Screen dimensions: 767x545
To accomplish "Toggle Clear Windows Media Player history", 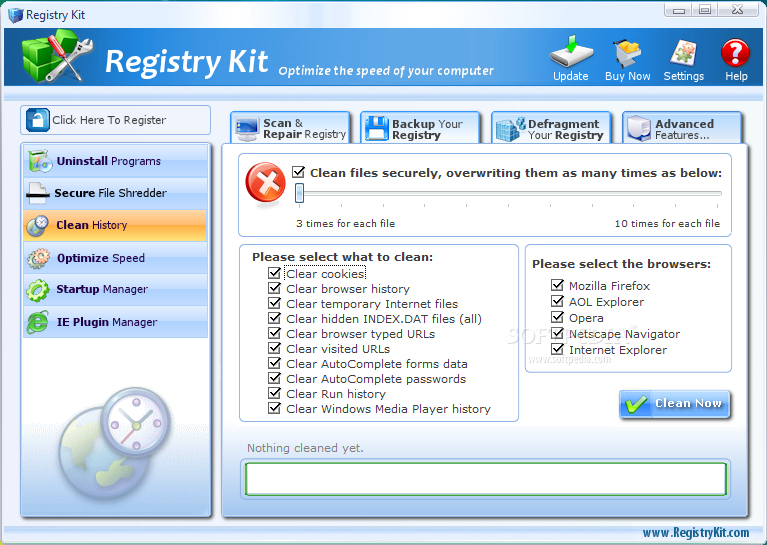I will coord(274,409).
